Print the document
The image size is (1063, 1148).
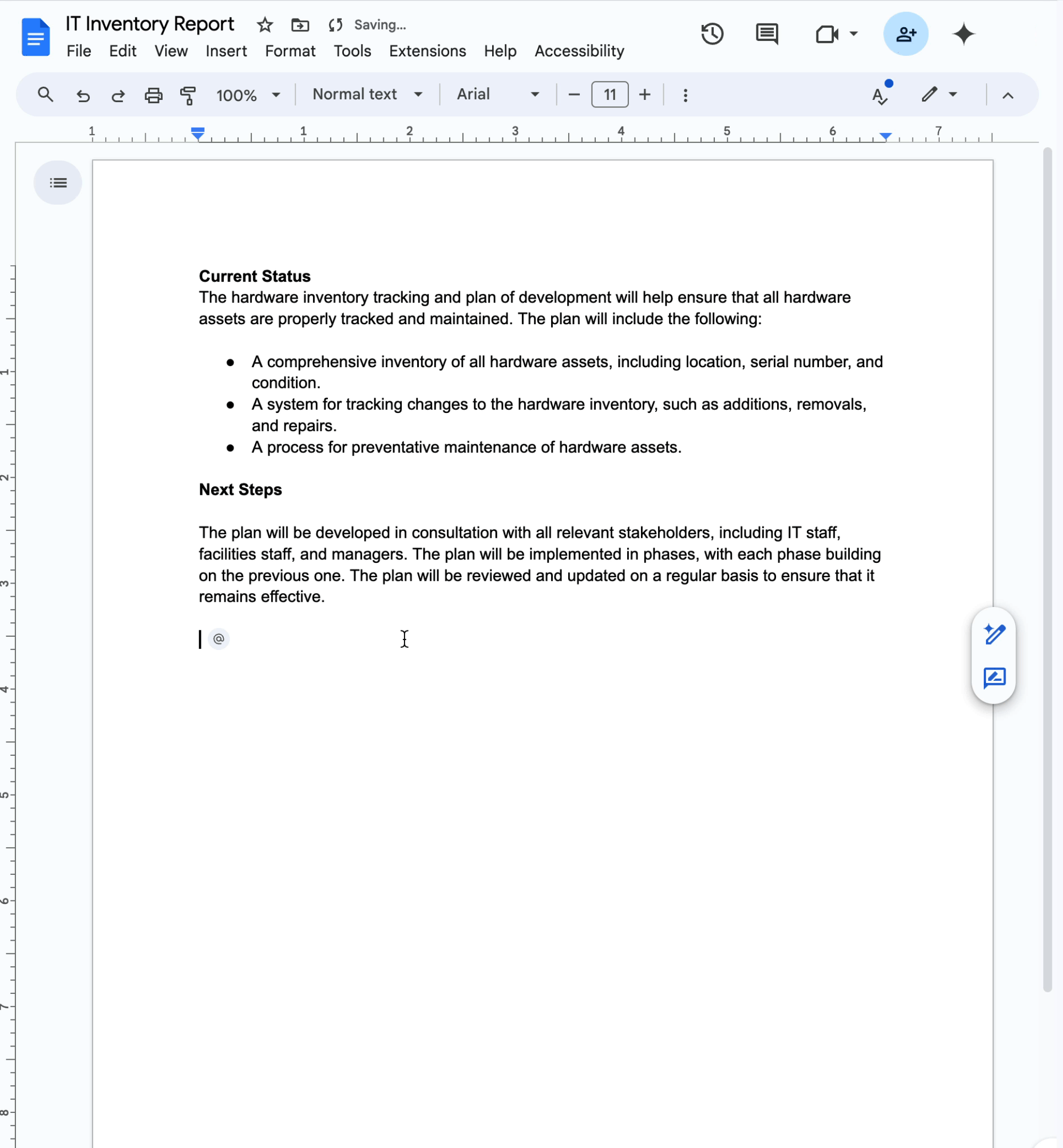[153, 95]
